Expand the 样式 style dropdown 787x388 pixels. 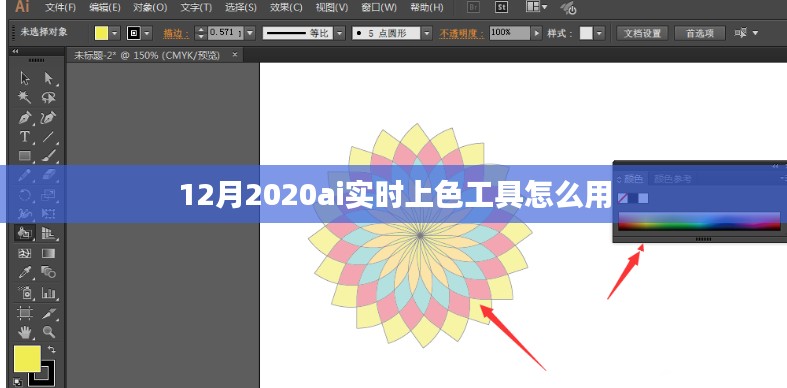point(600,34)
